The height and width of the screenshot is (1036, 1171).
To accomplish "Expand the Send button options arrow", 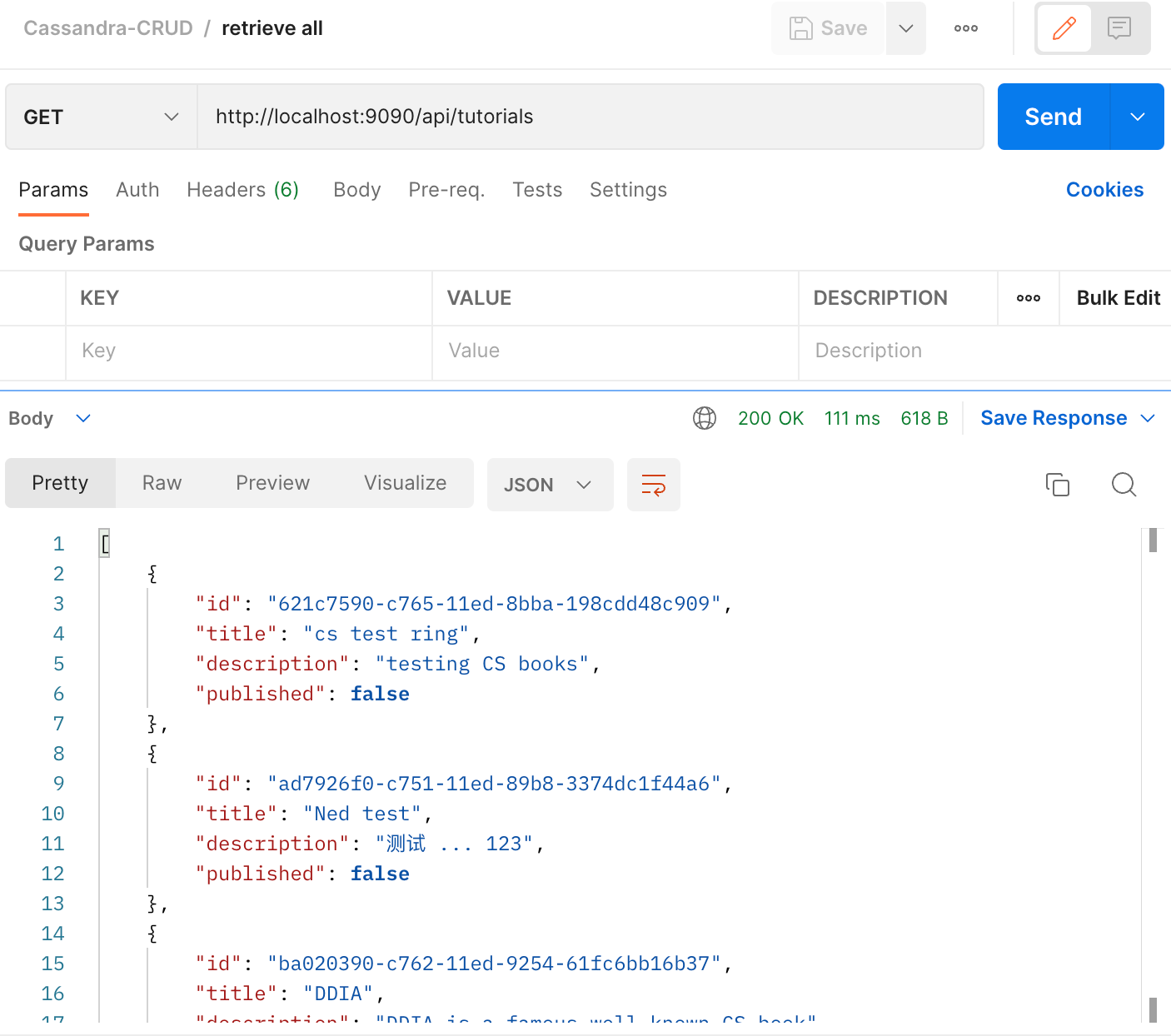I will [1138, 117].
